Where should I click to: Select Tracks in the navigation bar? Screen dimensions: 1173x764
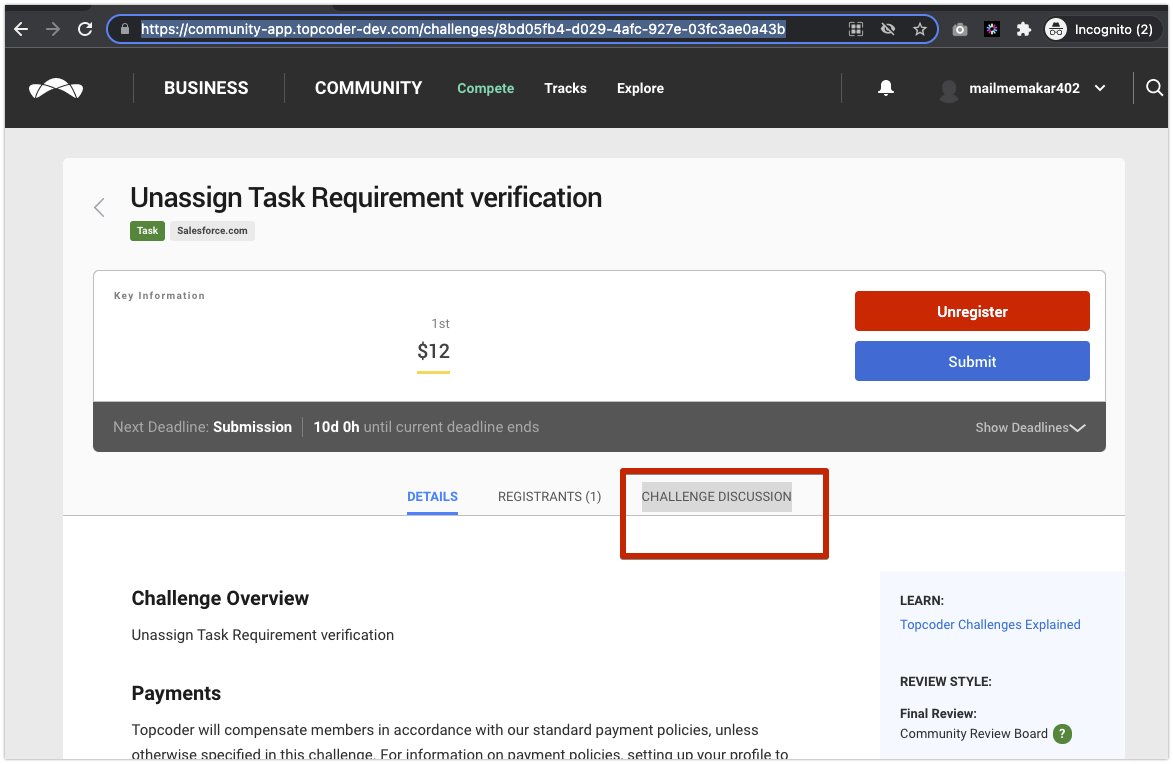tap(565, 88)
